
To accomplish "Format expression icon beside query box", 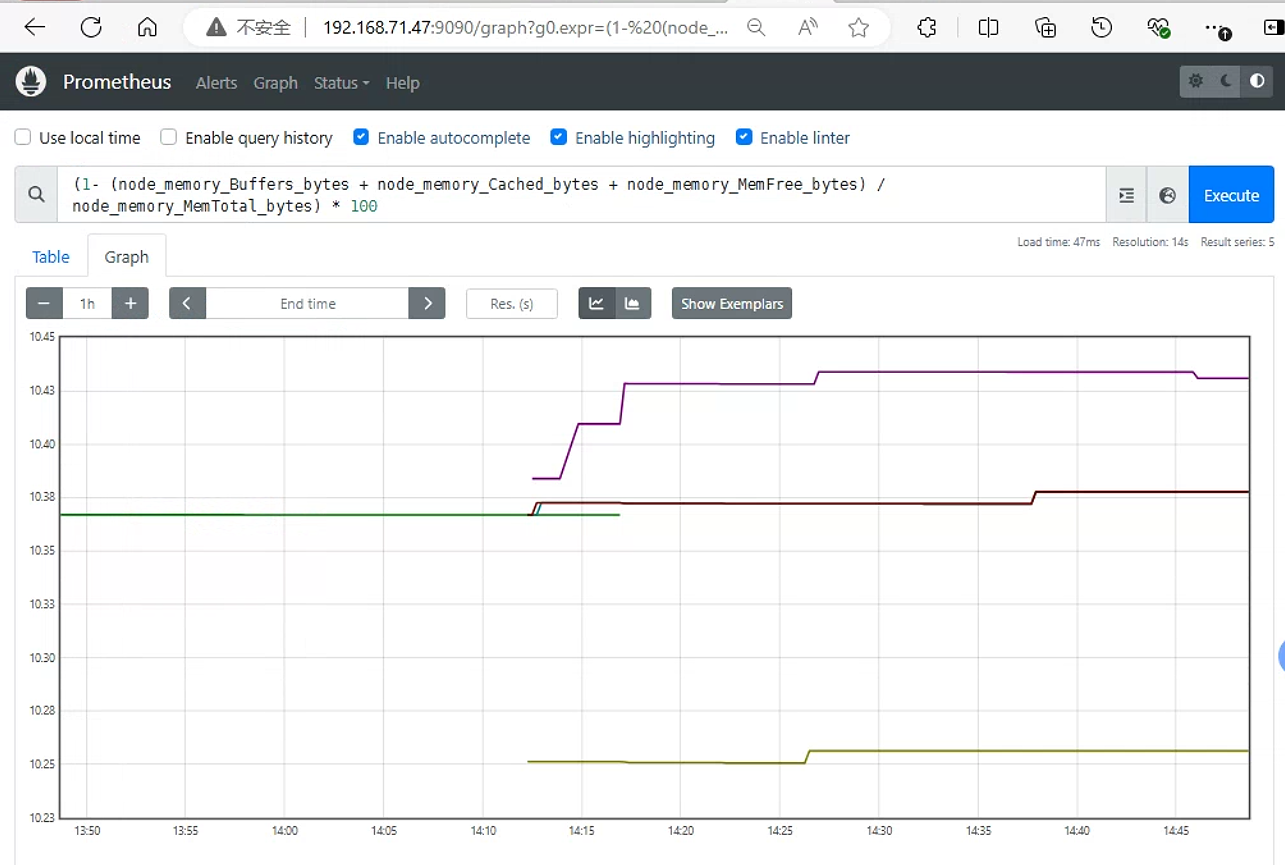I will point(1127,195).
